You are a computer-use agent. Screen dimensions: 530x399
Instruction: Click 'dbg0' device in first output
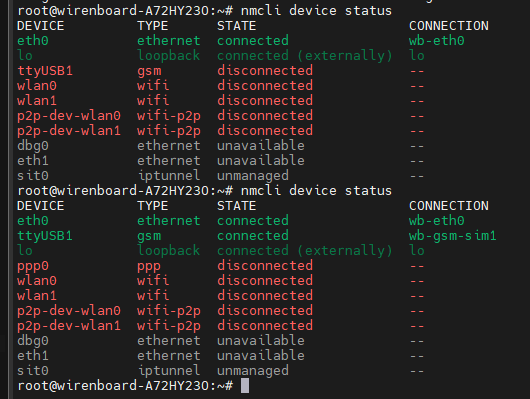(x=33, y=146)
